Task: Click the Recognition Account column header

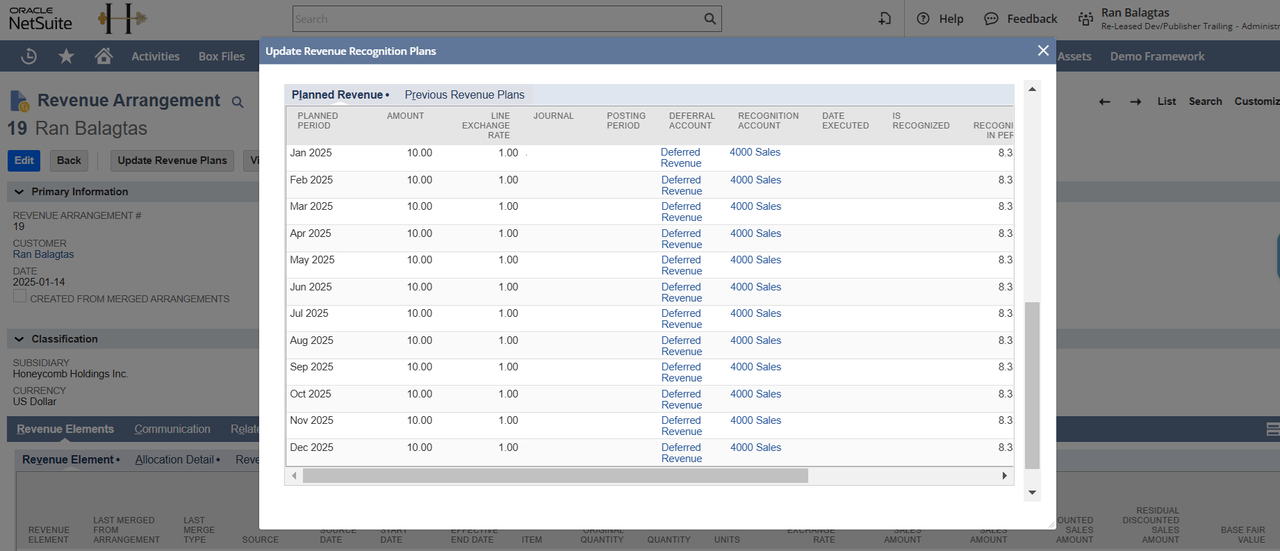Action: [768, 121]
